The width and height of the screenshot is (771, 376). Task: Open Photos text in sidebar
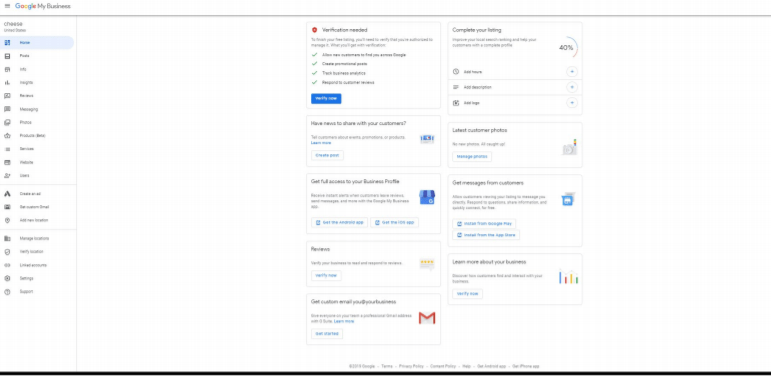(26, 122)
